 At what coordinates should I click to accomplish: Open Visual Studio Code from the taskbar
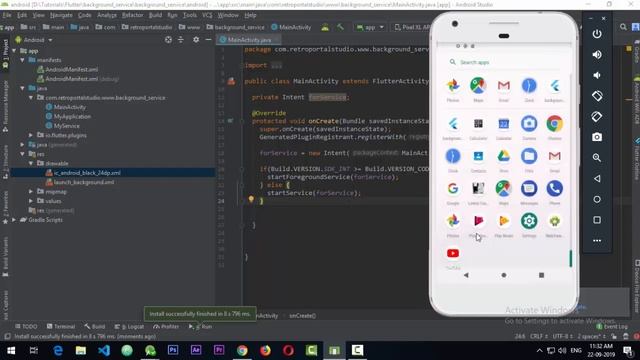coord(104,350)
